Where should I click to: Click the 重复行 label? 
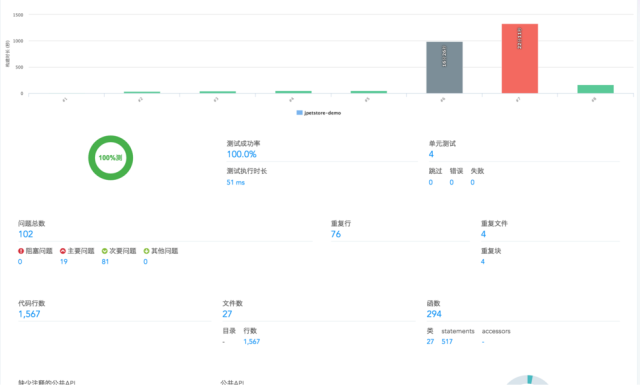[341, 224]
